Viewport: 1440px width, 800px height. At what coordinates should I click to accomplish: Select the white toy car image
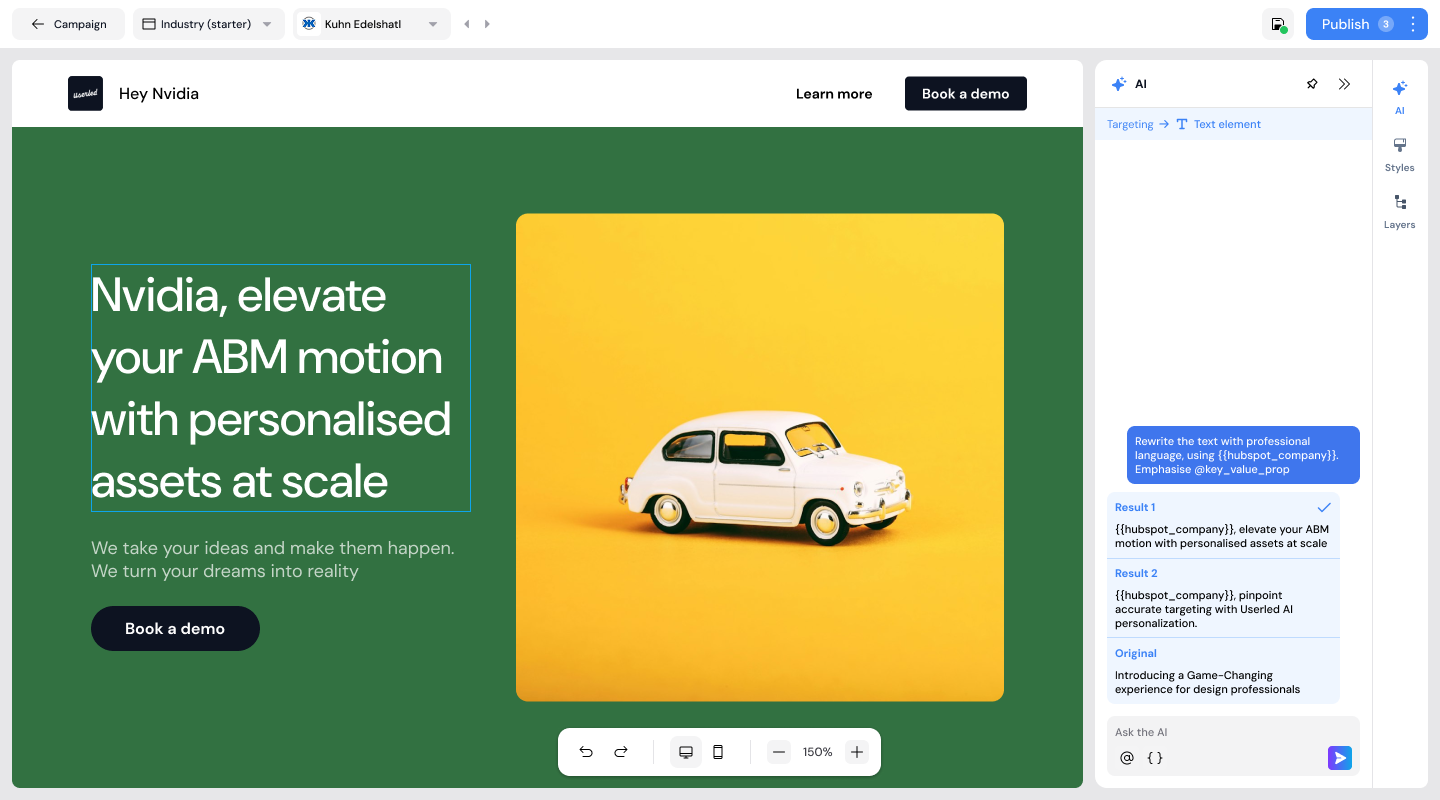coord(760,457)
